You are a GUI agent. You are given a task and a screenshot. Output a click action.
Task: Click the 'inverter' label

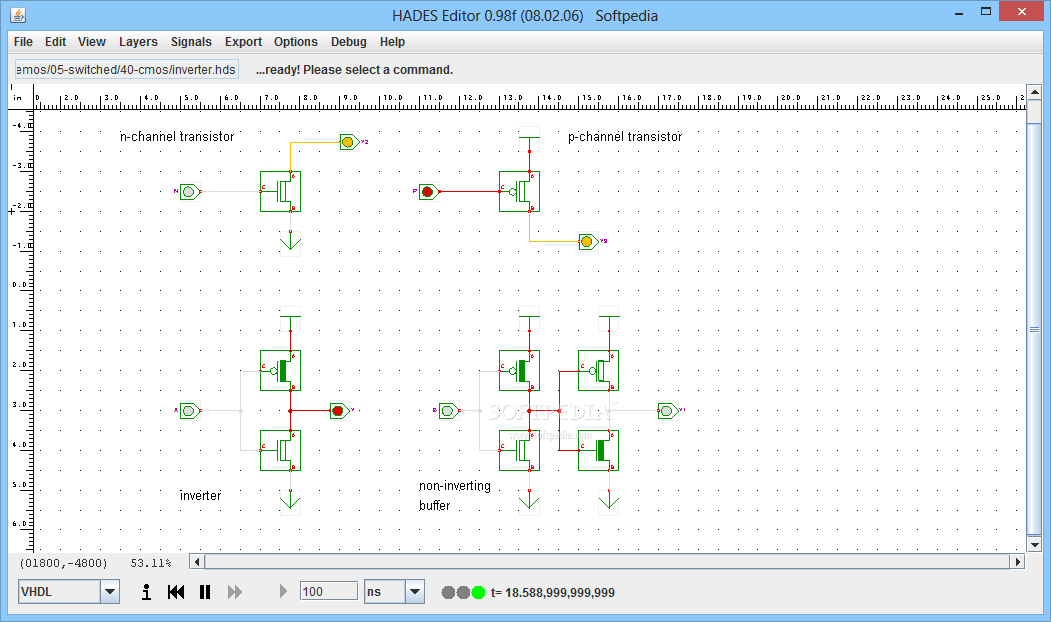click(x=200, y=495)
